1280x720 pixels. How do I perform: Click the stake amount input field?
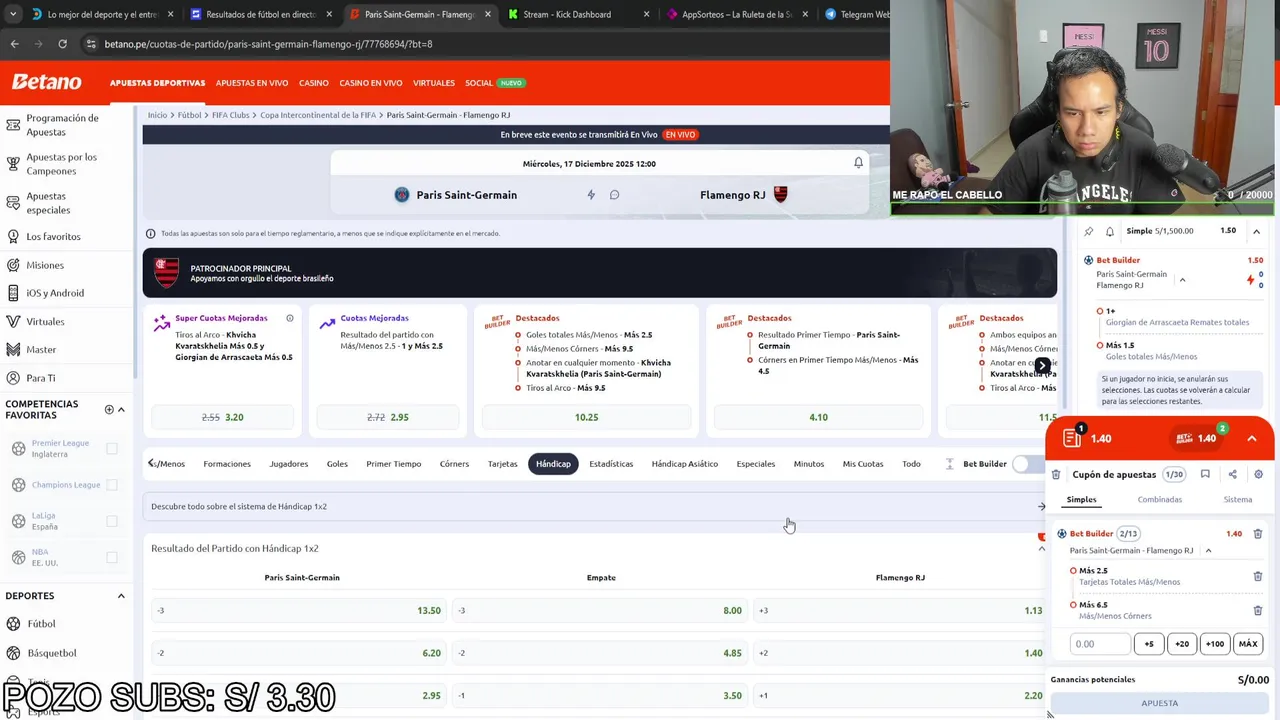coord(1100,644)
